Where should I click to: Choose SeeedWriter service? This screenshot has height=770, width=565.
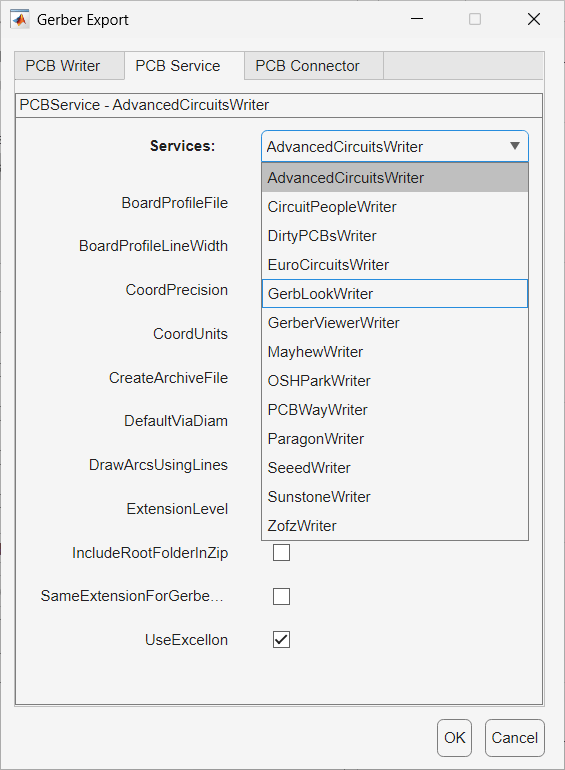(395, 468)
